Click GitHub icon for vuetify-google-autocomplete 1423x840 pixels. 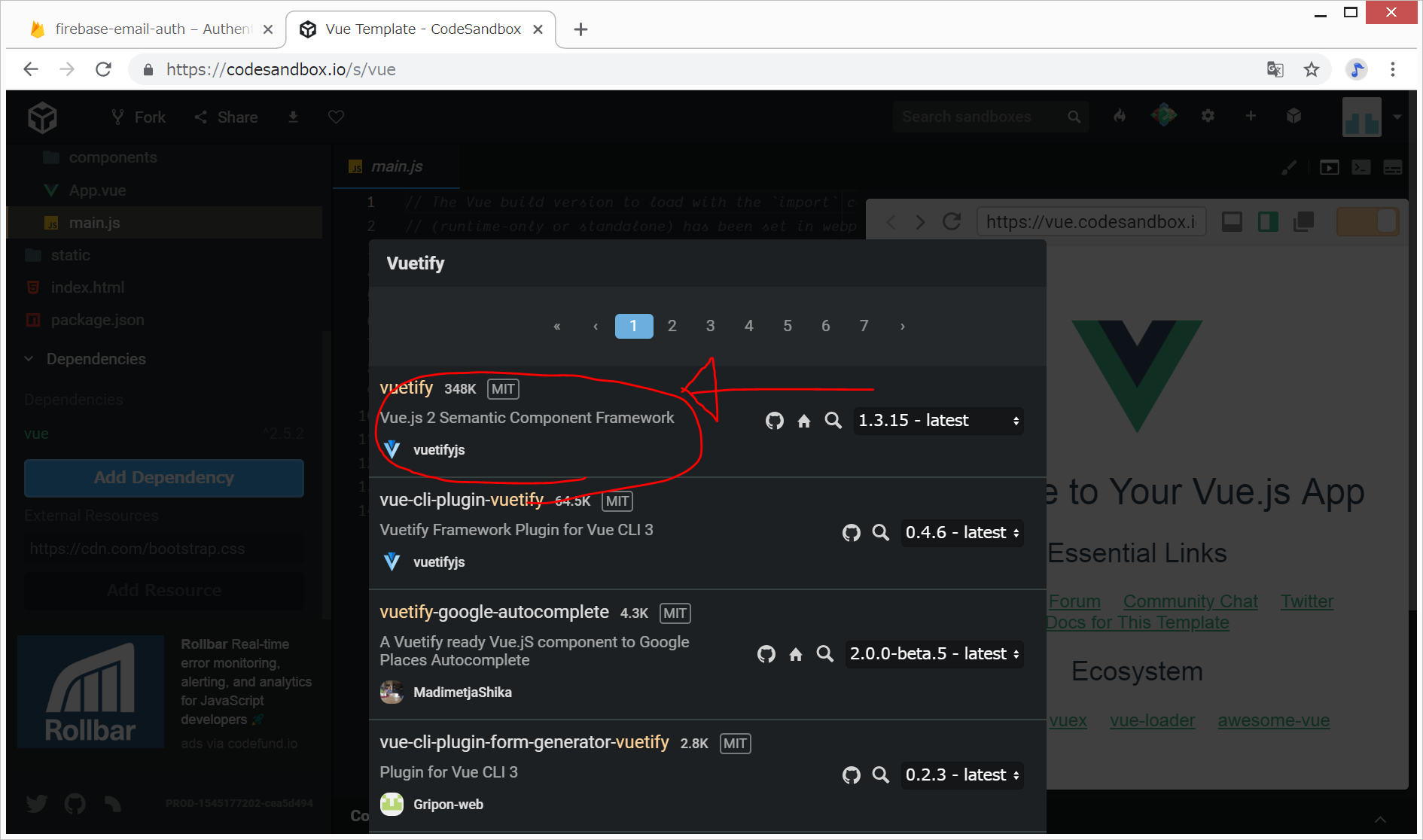[x=766, y=654]
